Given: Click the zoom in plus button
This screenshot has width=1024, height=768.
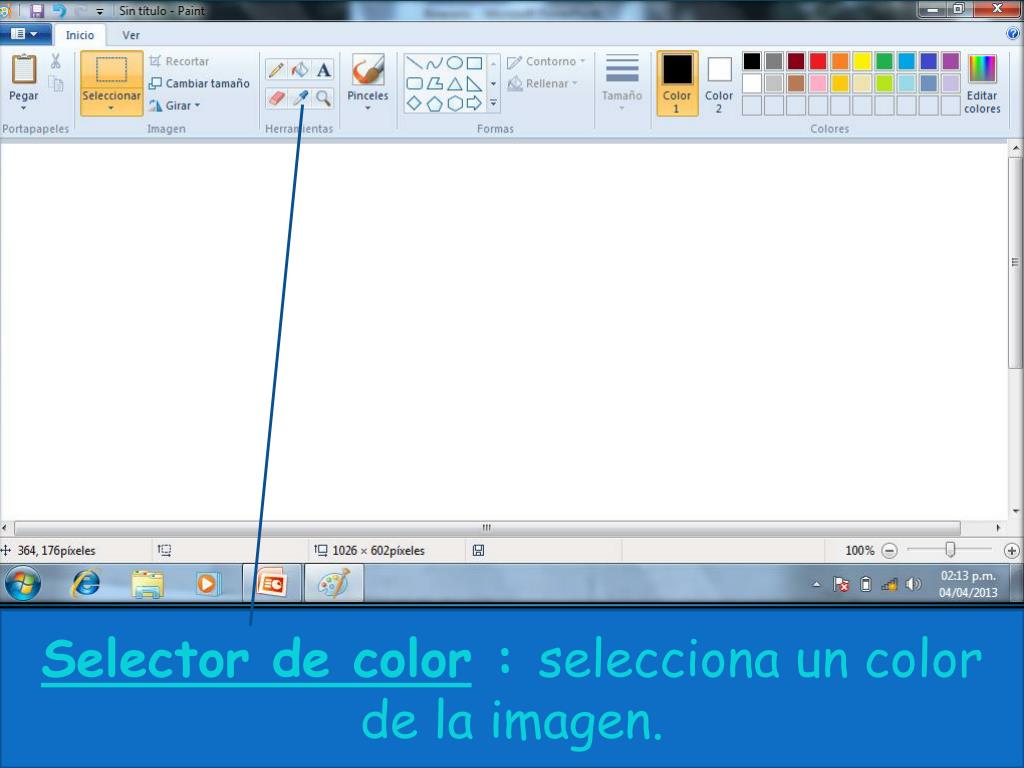Looking at the screenshot, I should pyautogui.click(x=1012, y=551).
